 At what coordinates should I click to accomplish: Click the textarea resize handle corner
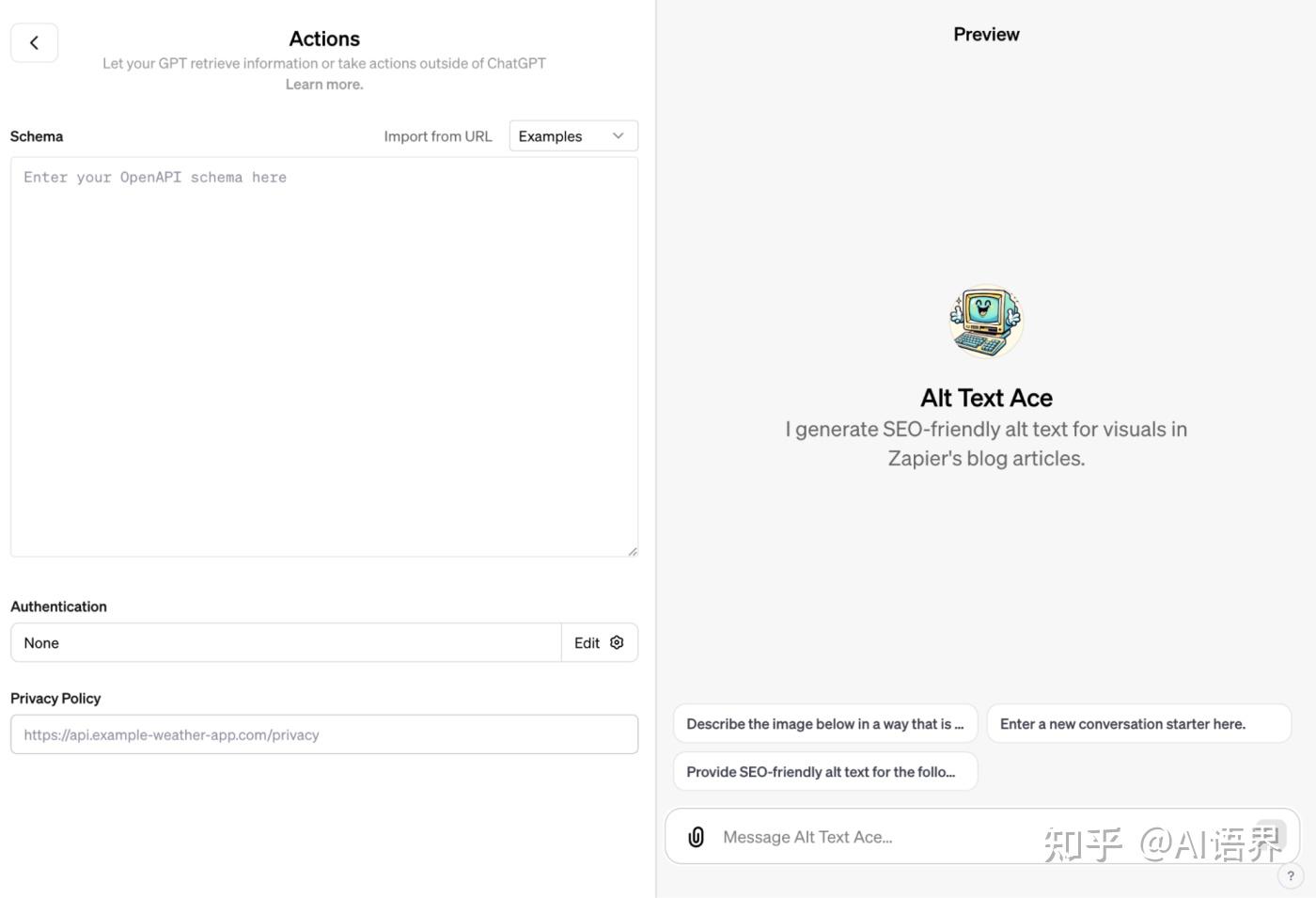[632, 550]
